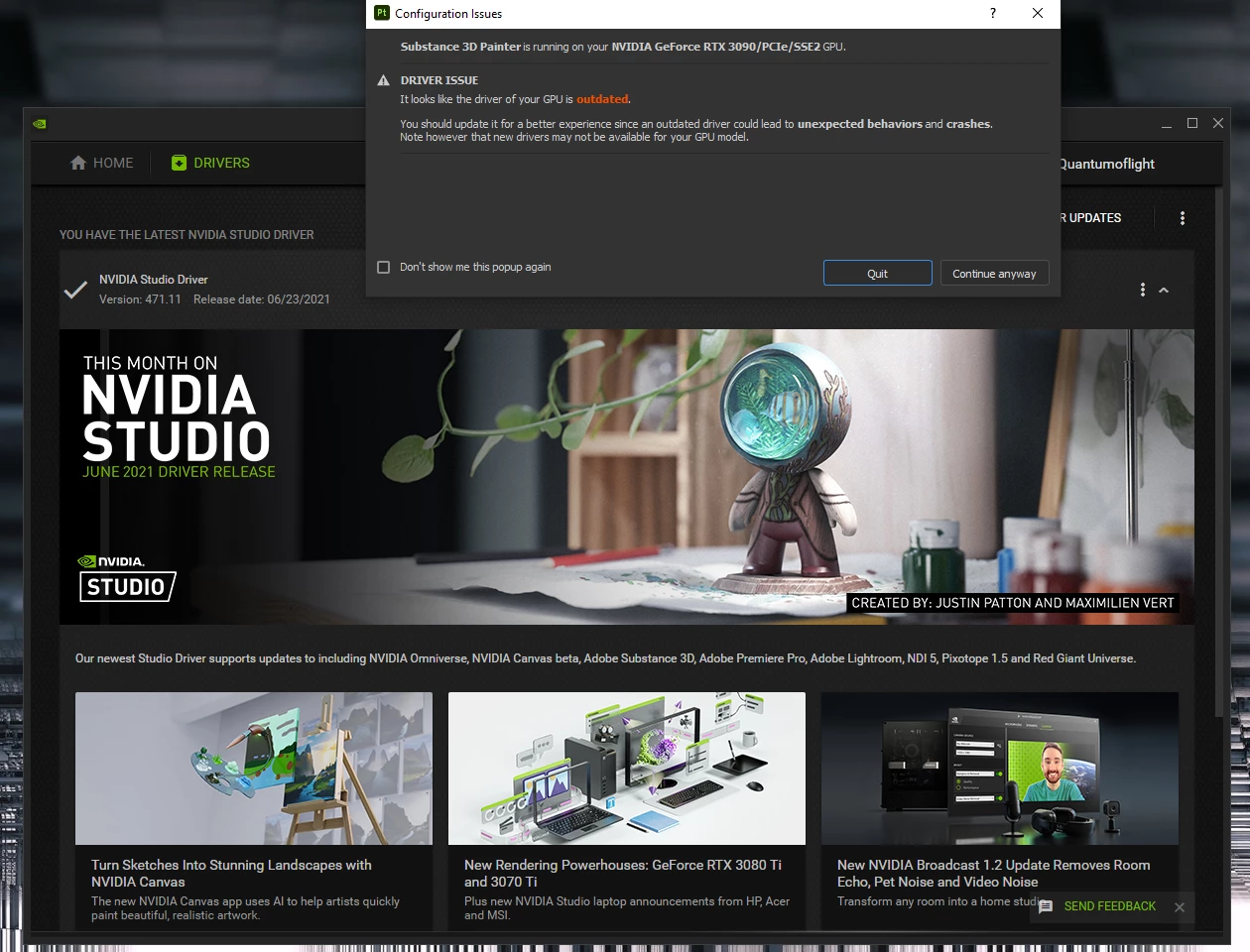Click the NVIDIA Studio Driver name text
The width and height of the screenshot is (1250, 952).
point(154,280)
